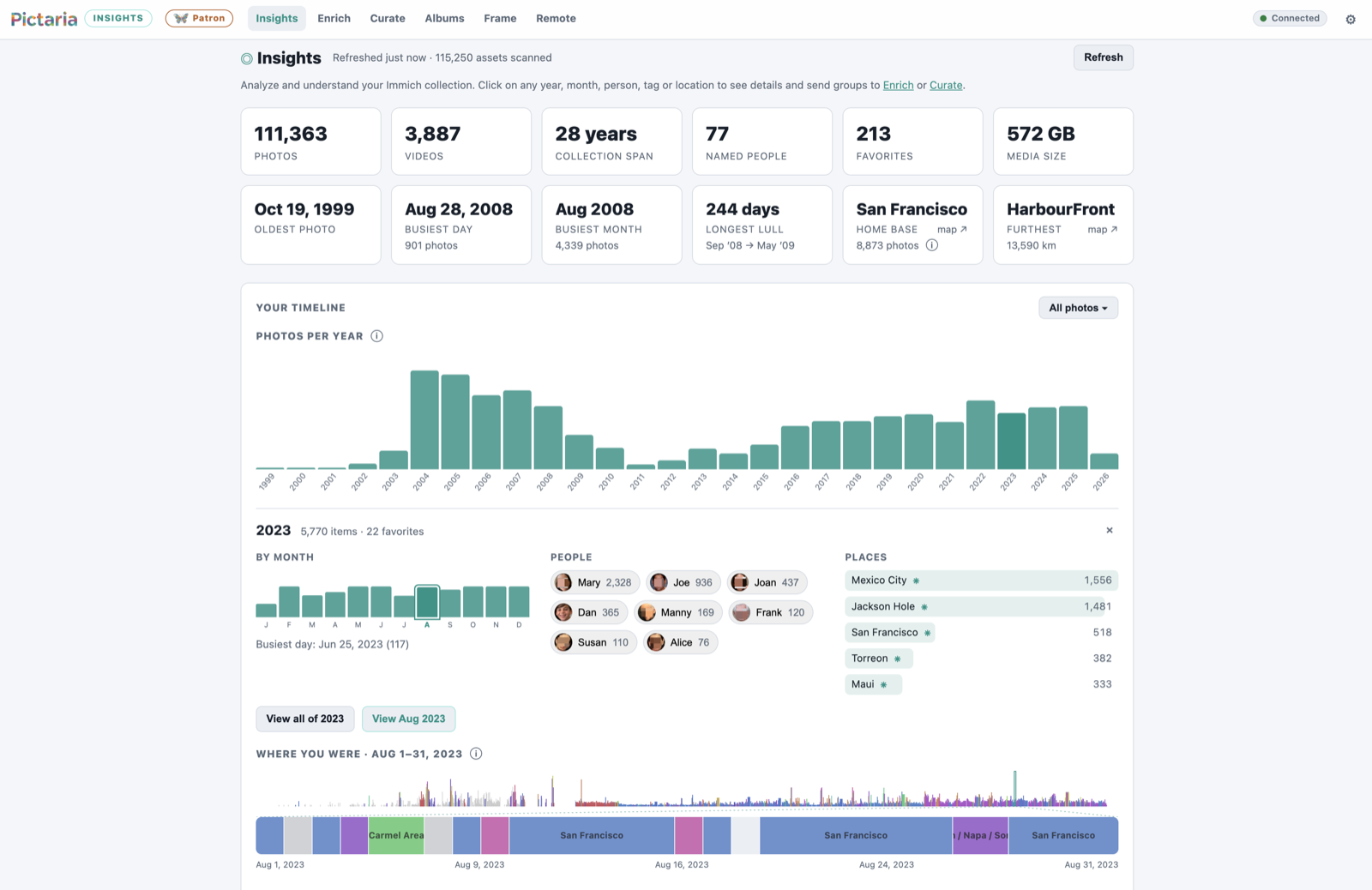This screenshot has height=890, width=1372.
Task: Click the Maui asterisk marker
Action: (x=883, y=685)
